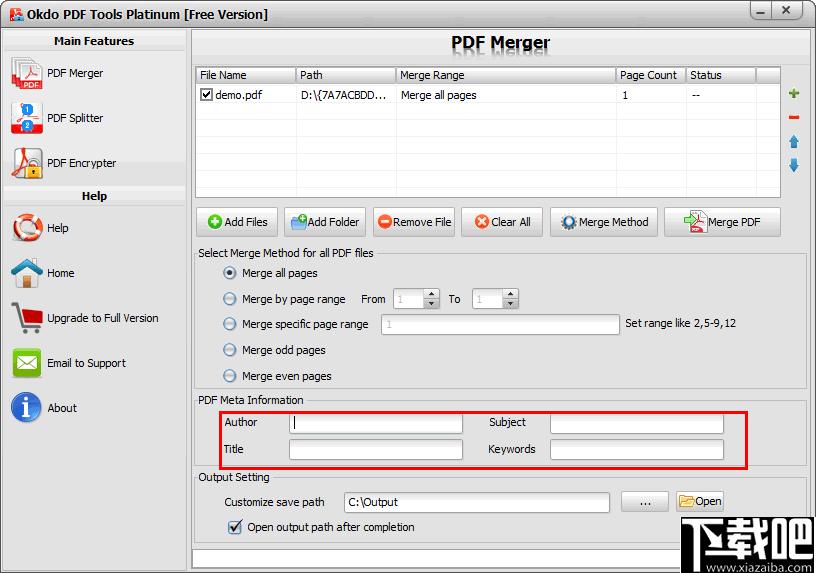Open the PDF Encrypter padlock icon
816x573 pixels.
pos(27,163)
